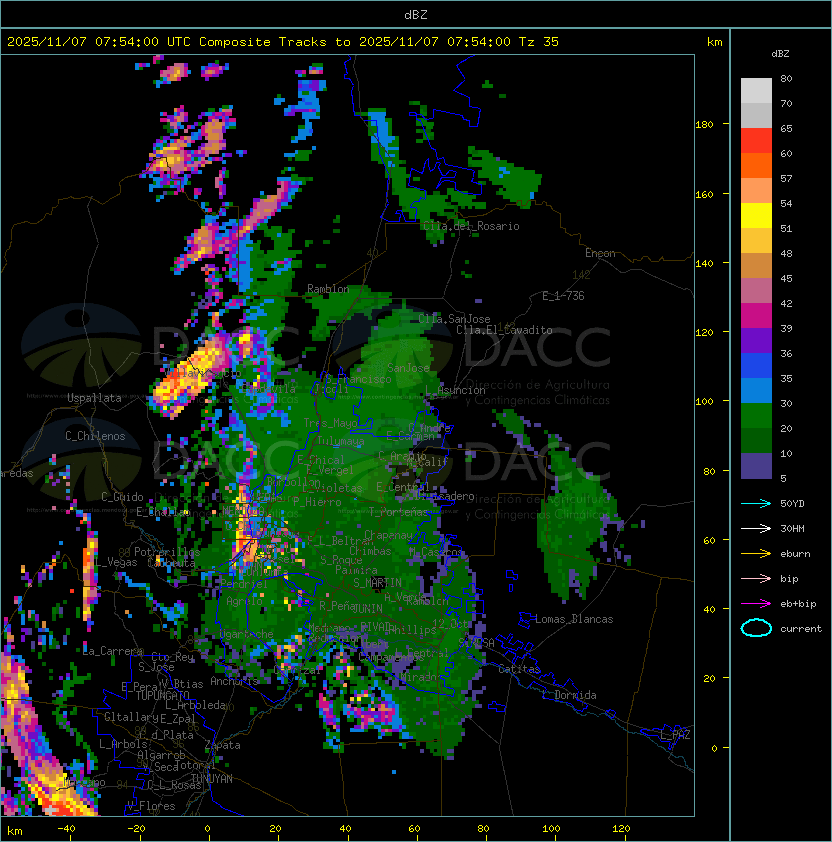The width and height of the screenshot is (832, 842).
Task: Click the 0 km horizontal axis tick
Action: 207,829
